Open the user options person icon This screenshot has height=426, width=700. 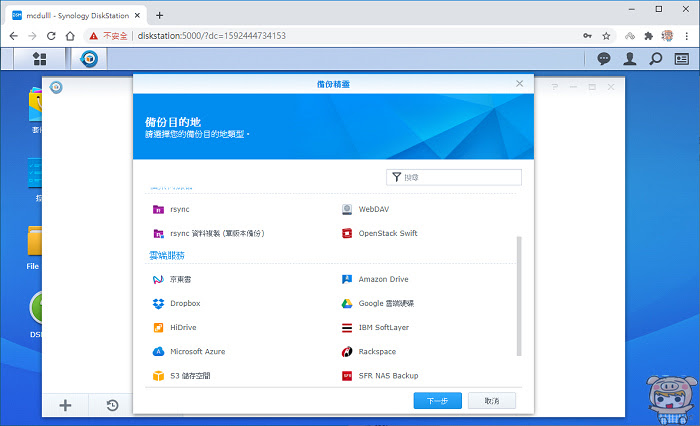tap(629, 58)
